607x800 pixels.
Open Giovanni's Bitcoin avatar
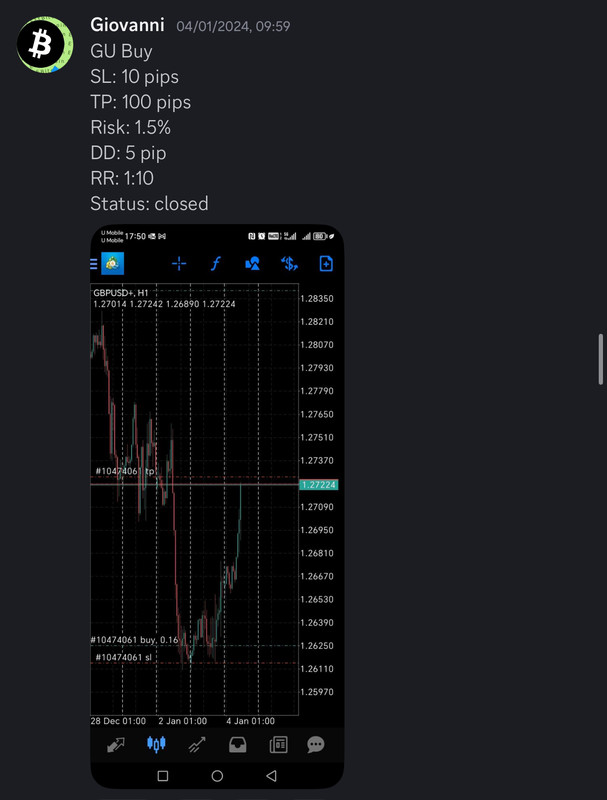44,44
